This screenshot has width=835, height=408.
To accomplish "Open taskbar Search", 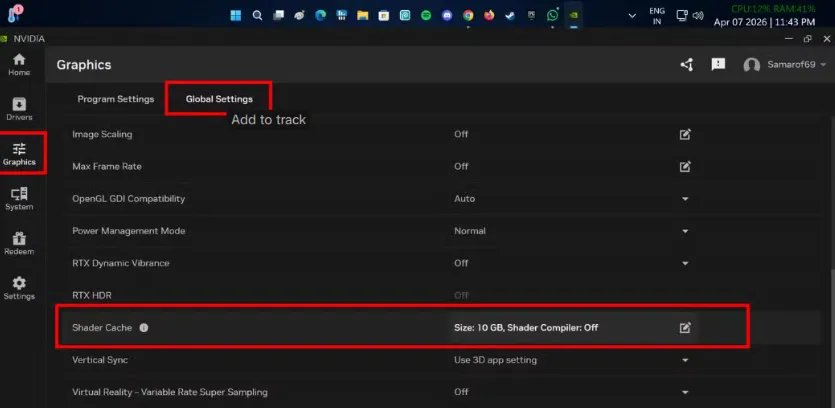I will pyautogui.click(x=257, y=15).
